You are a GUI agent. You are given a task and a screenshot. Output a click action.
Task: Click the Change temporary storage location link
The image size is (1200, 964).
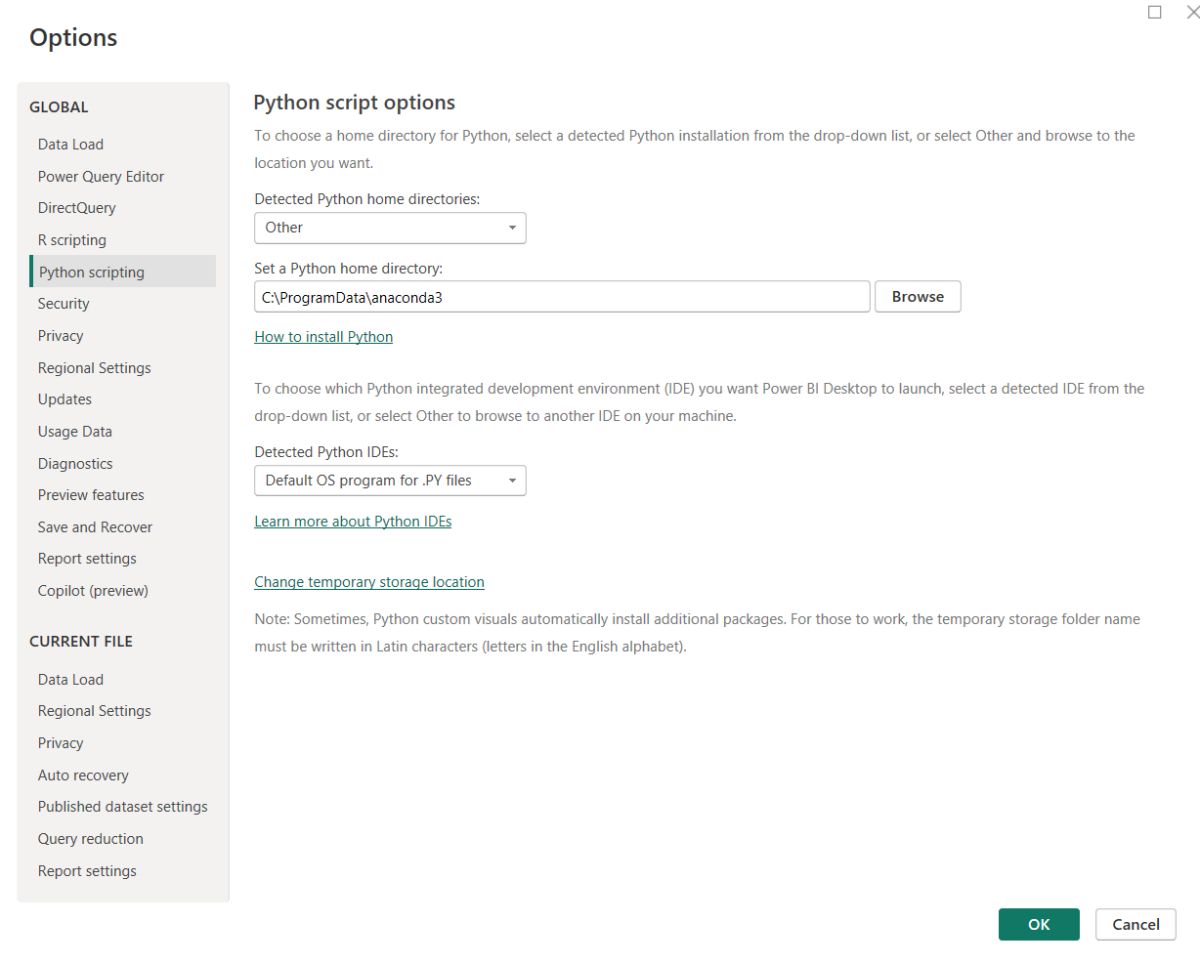[x=369, y=582]
